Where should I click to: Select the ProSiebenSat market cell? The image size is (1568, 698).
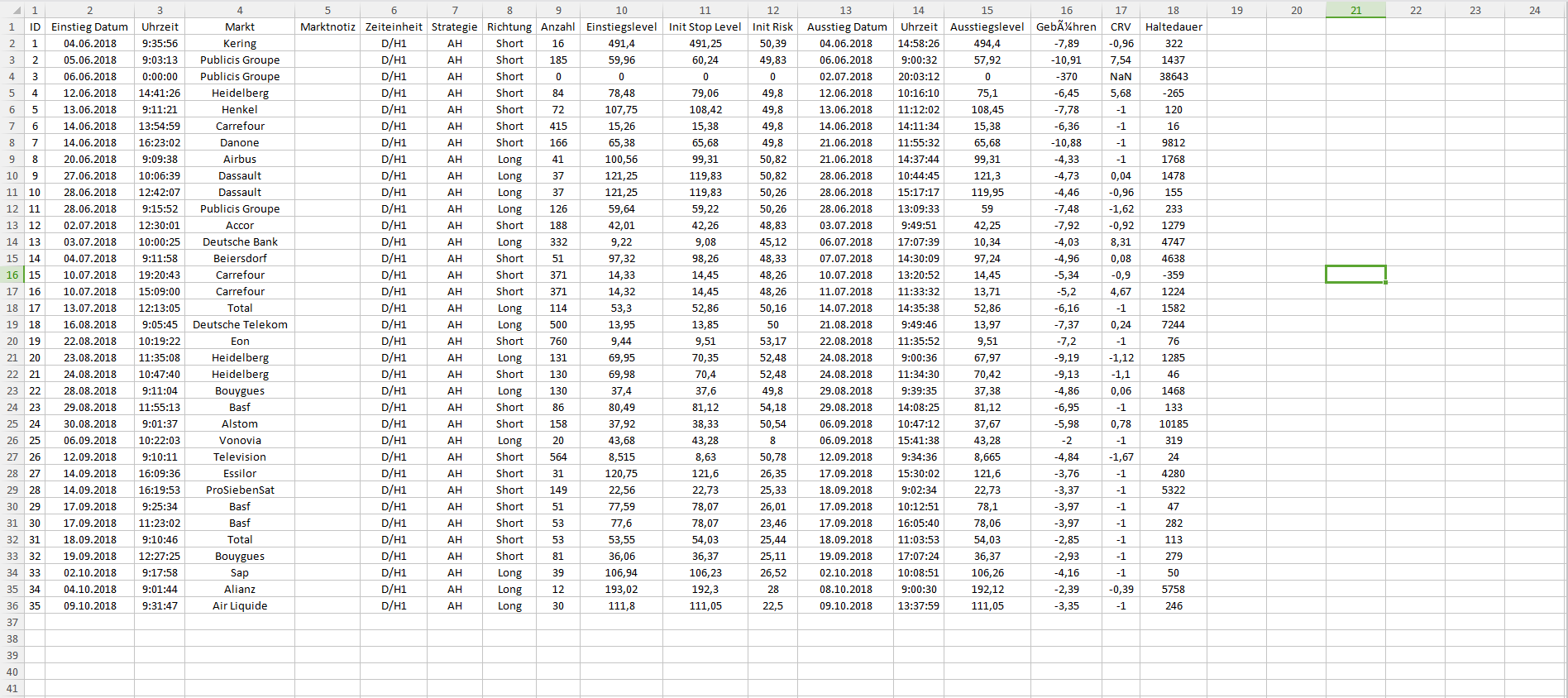pos(240,490)
